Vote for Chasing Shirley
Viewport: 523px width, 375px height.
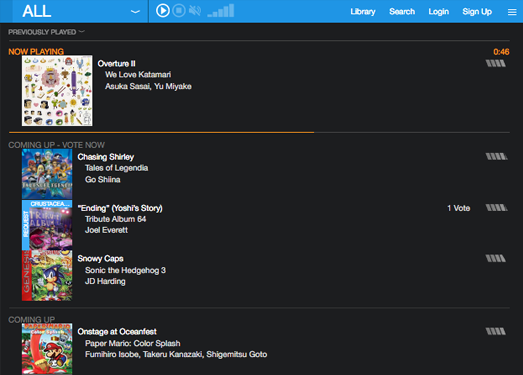pyautogui.click(x=106, y=157)
